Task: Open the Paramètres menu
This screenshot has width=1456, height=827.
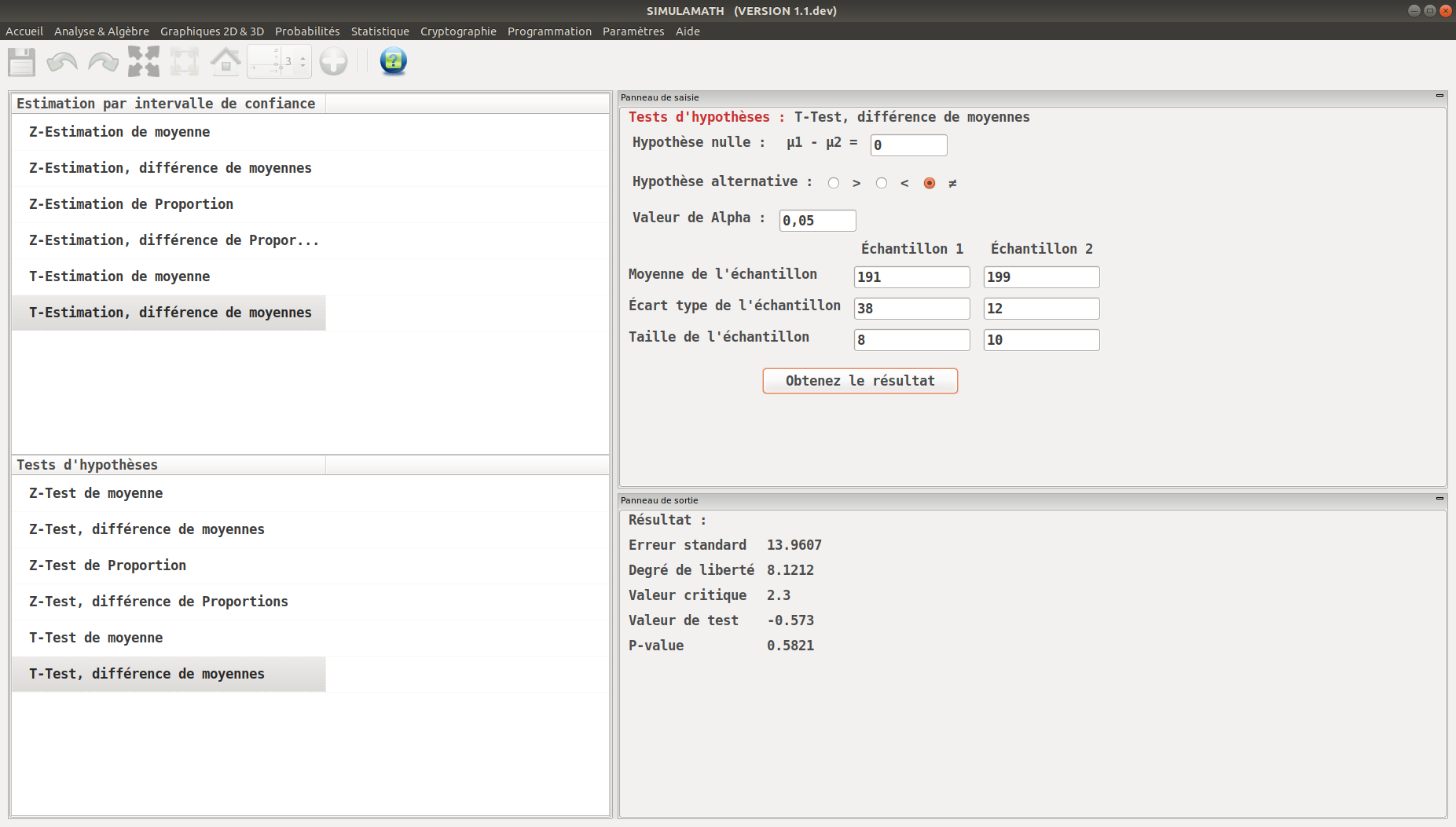Action: click(633, 31)
